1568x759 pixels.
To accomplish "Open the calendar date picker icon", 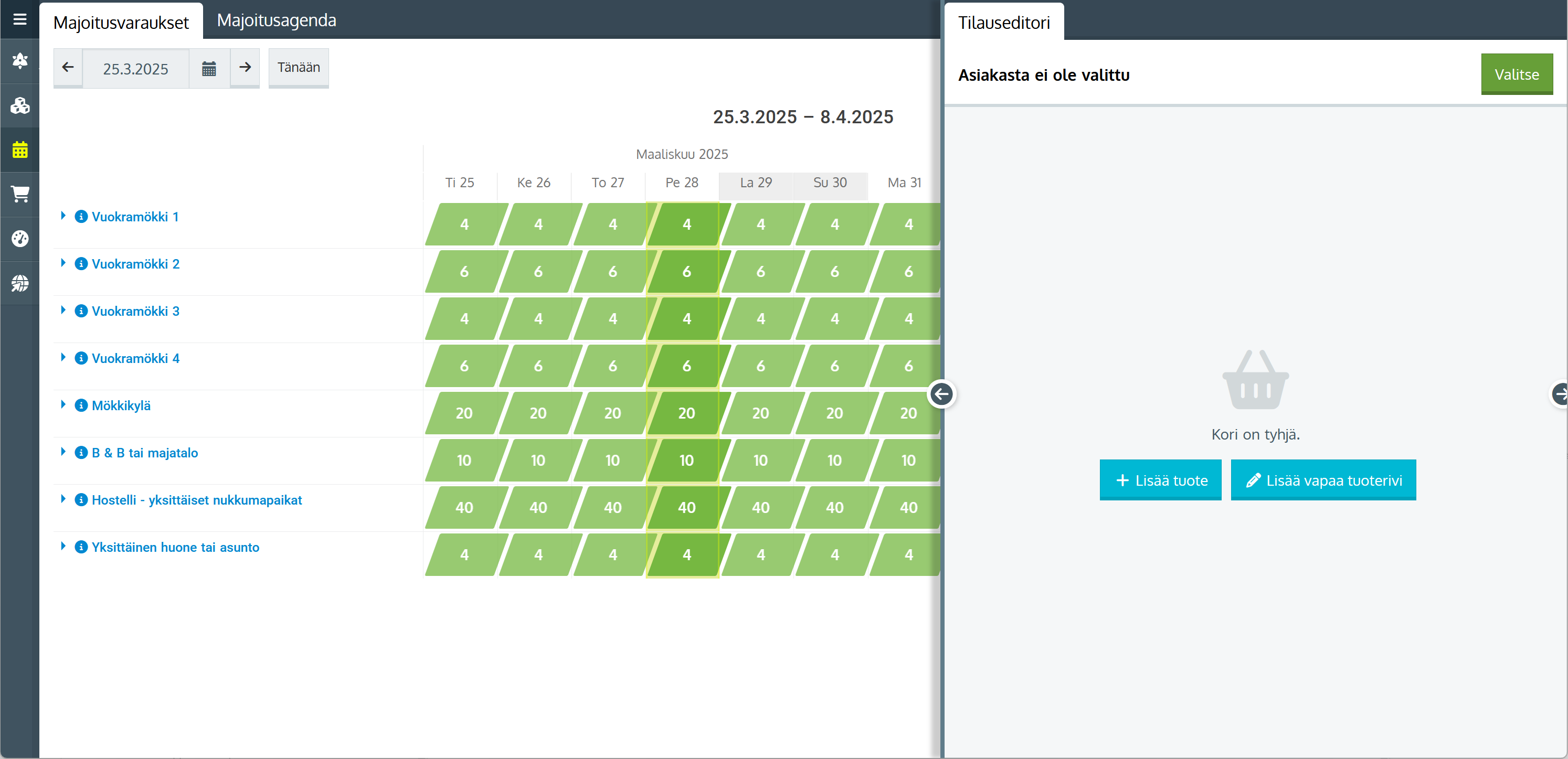I will click(209, 68).
